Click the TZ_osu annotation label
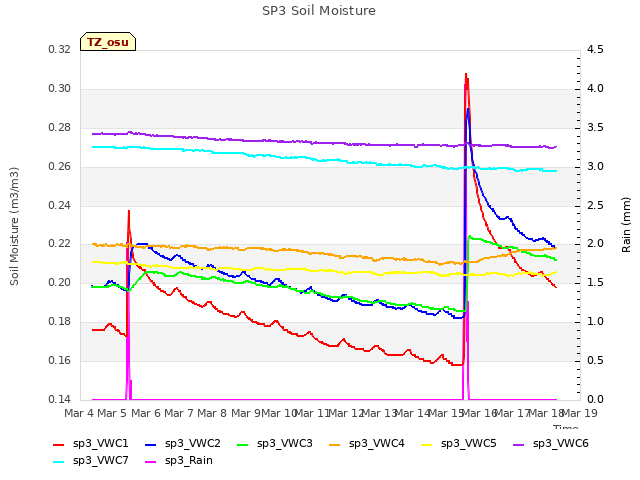Image resolution: width=640 pixels, height=480 pixels. tap(108, 42)
